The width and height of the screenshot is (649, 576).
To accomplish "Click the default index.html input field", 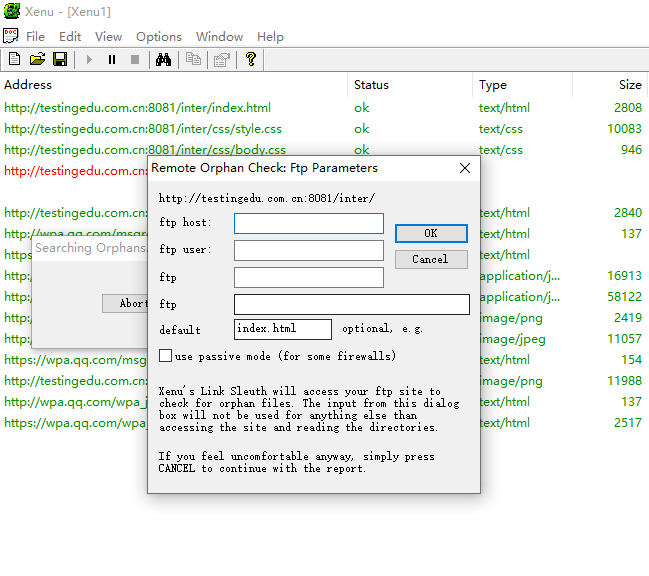I will click(x=283, y=329).
